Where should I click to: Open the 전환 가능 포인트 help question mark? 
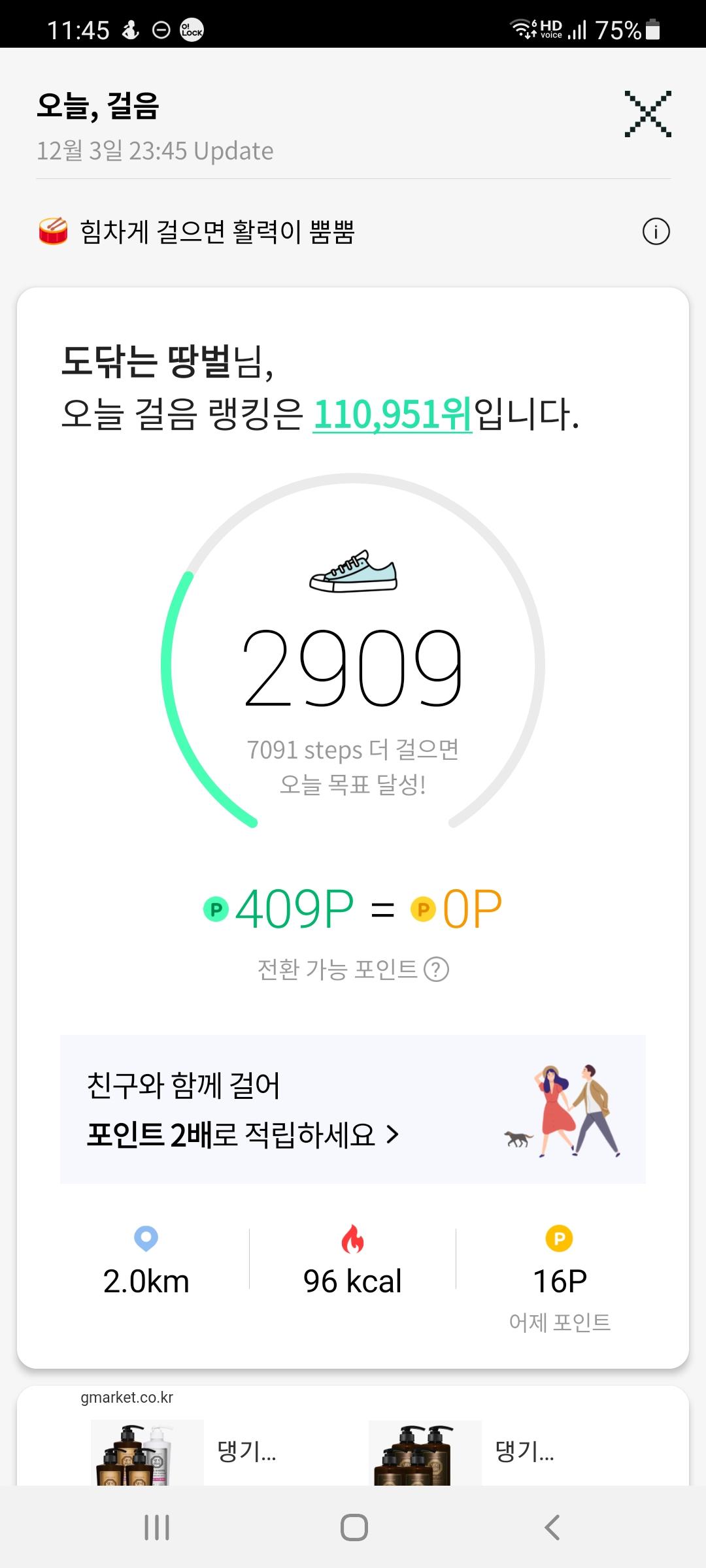tap(436, 970)
